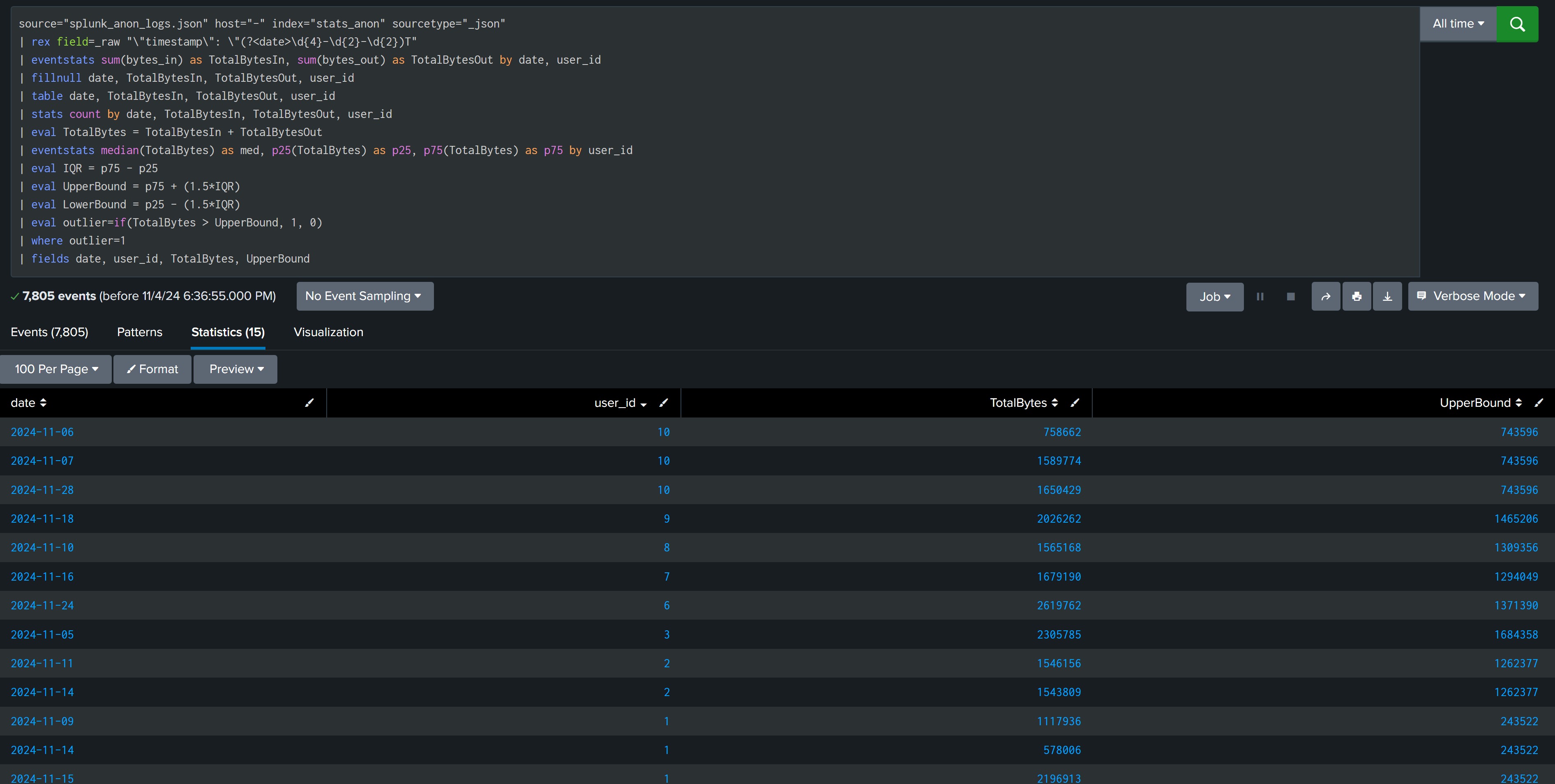Stop the search job

click(x=1291, y=296)
